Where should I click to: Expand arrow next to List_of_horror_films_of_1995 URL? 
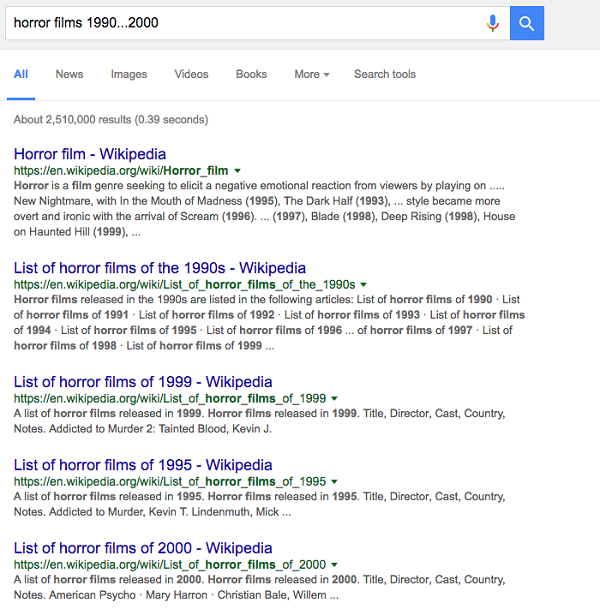[334, 482]
